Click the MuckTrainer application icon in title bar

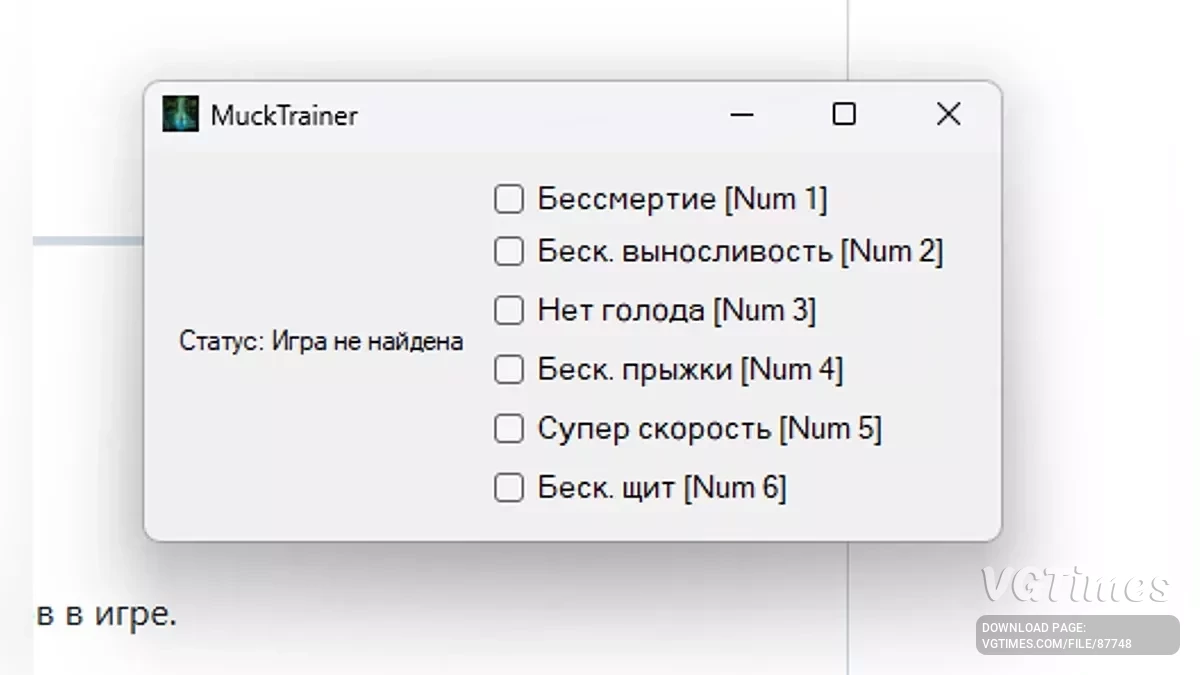coord(181,114)
